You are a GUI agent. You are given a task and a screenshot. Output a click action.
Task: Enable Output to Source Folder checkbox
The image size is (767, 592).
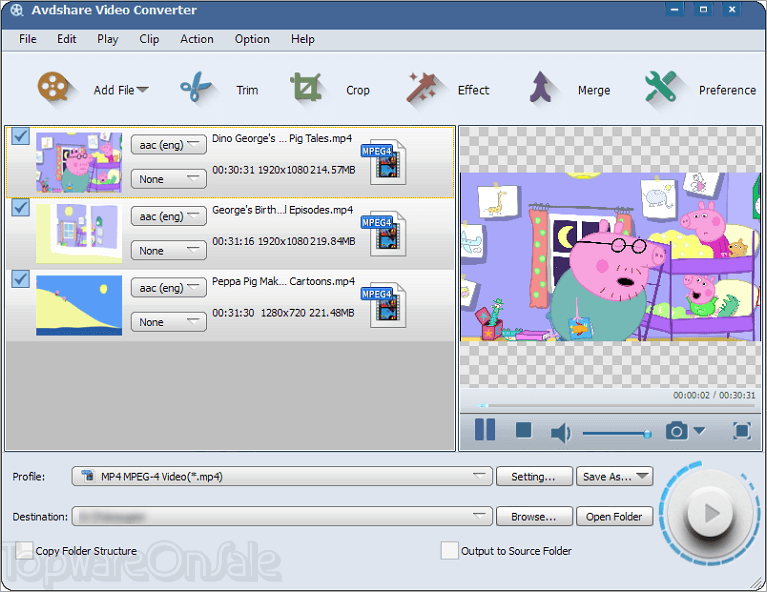click(x=449, y=550)
